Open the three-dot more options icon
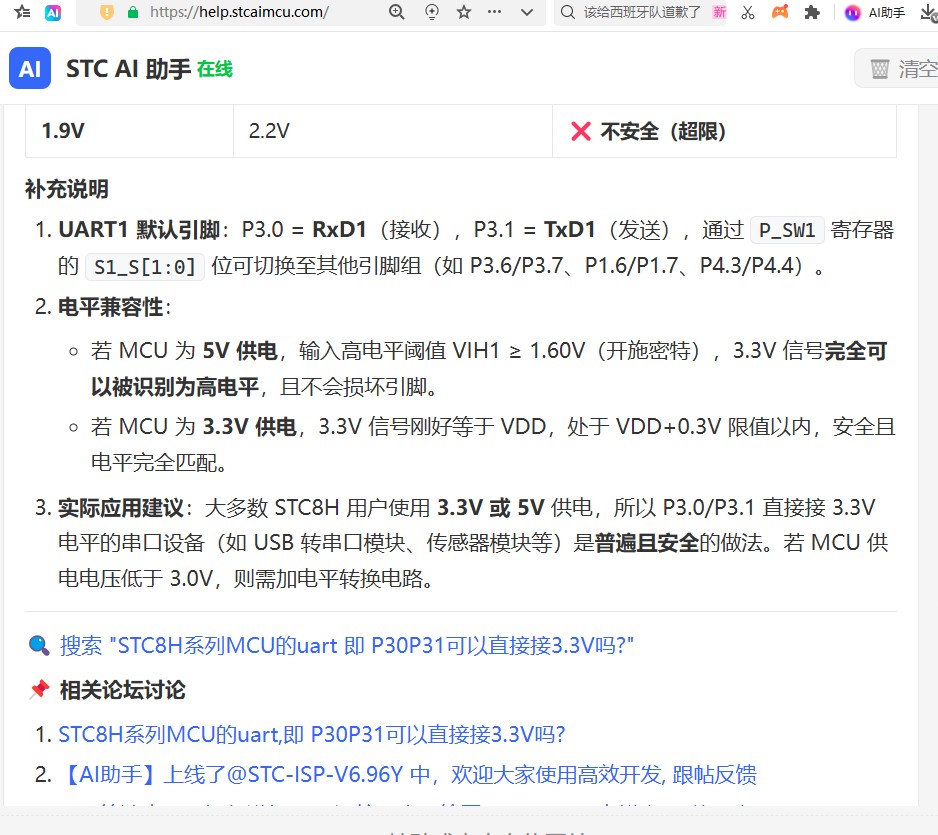 [x=494, y=12]
